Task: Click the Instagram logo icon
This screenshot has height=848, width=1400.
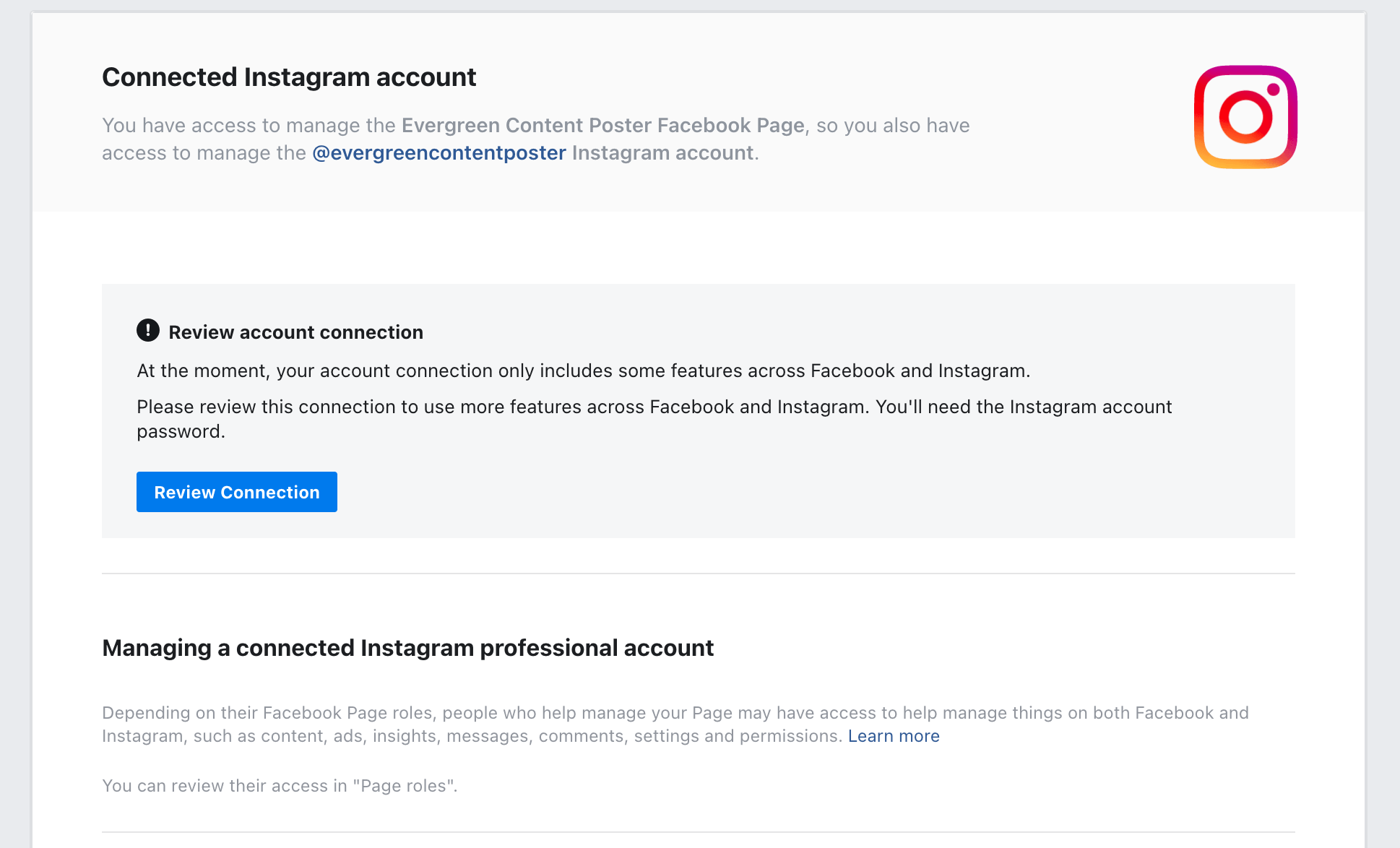Action: [x=1245, y=117]
